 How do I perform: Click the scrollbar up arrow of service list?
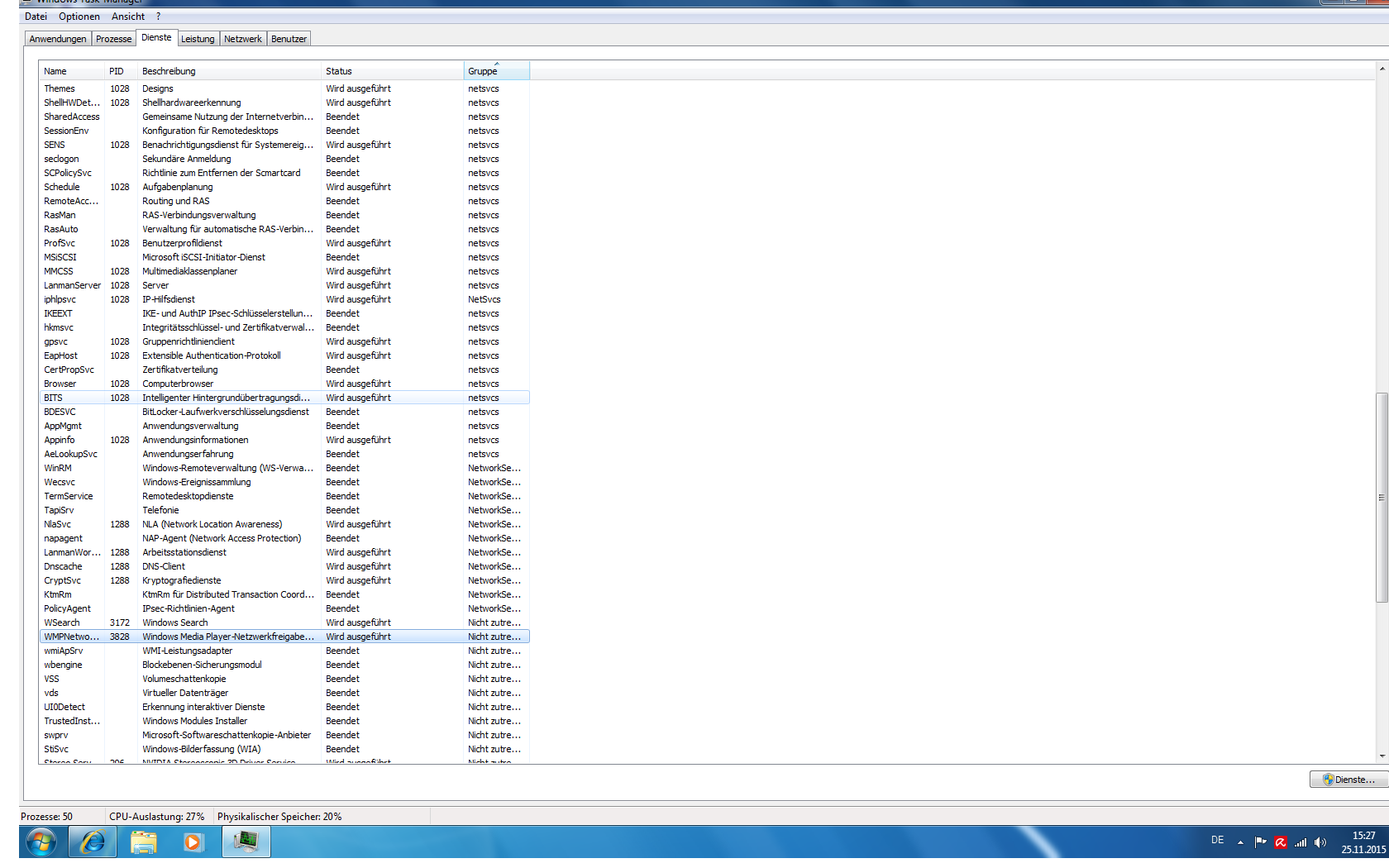tap(1382, 69)
